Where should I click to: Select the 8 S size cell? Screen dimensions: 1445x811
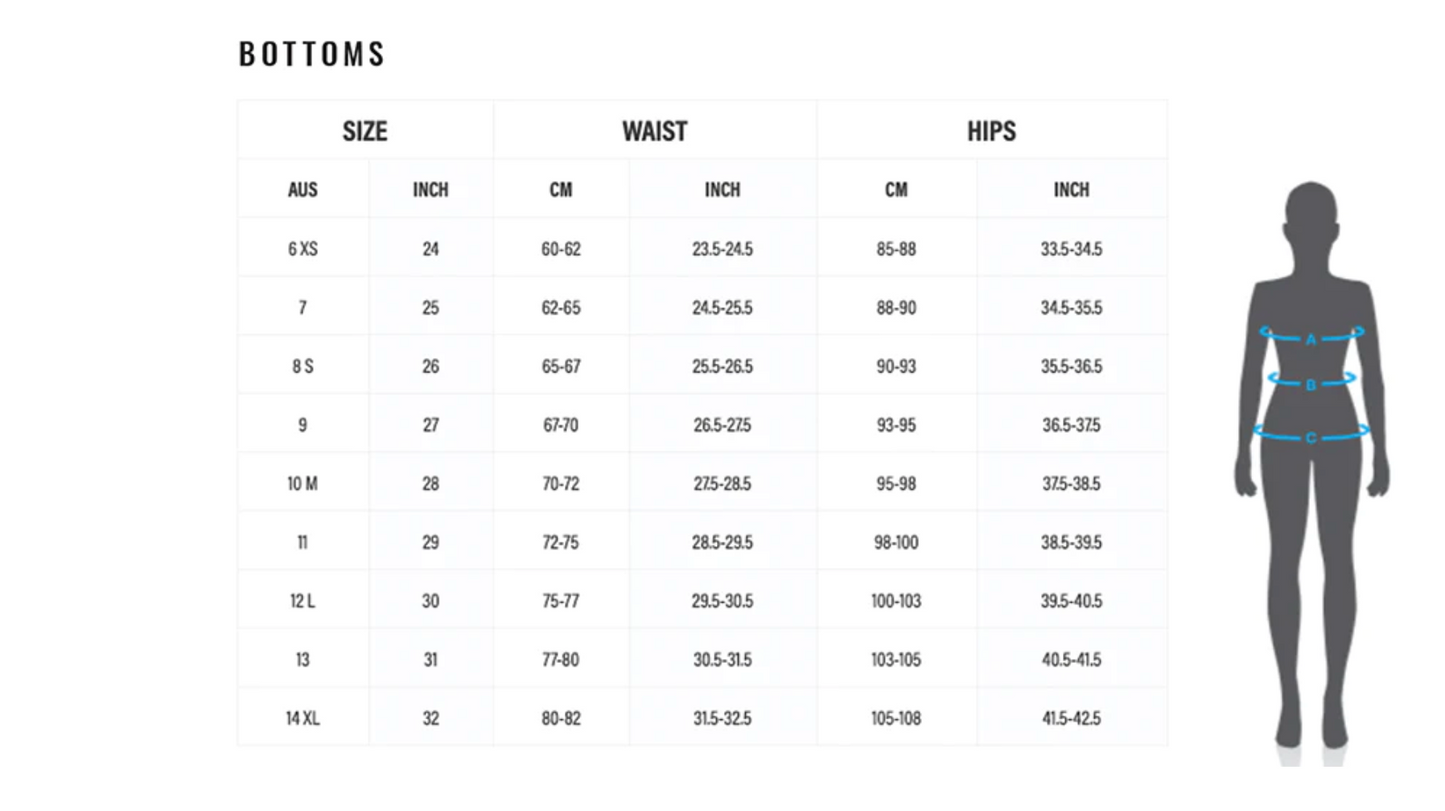point(303,366)
